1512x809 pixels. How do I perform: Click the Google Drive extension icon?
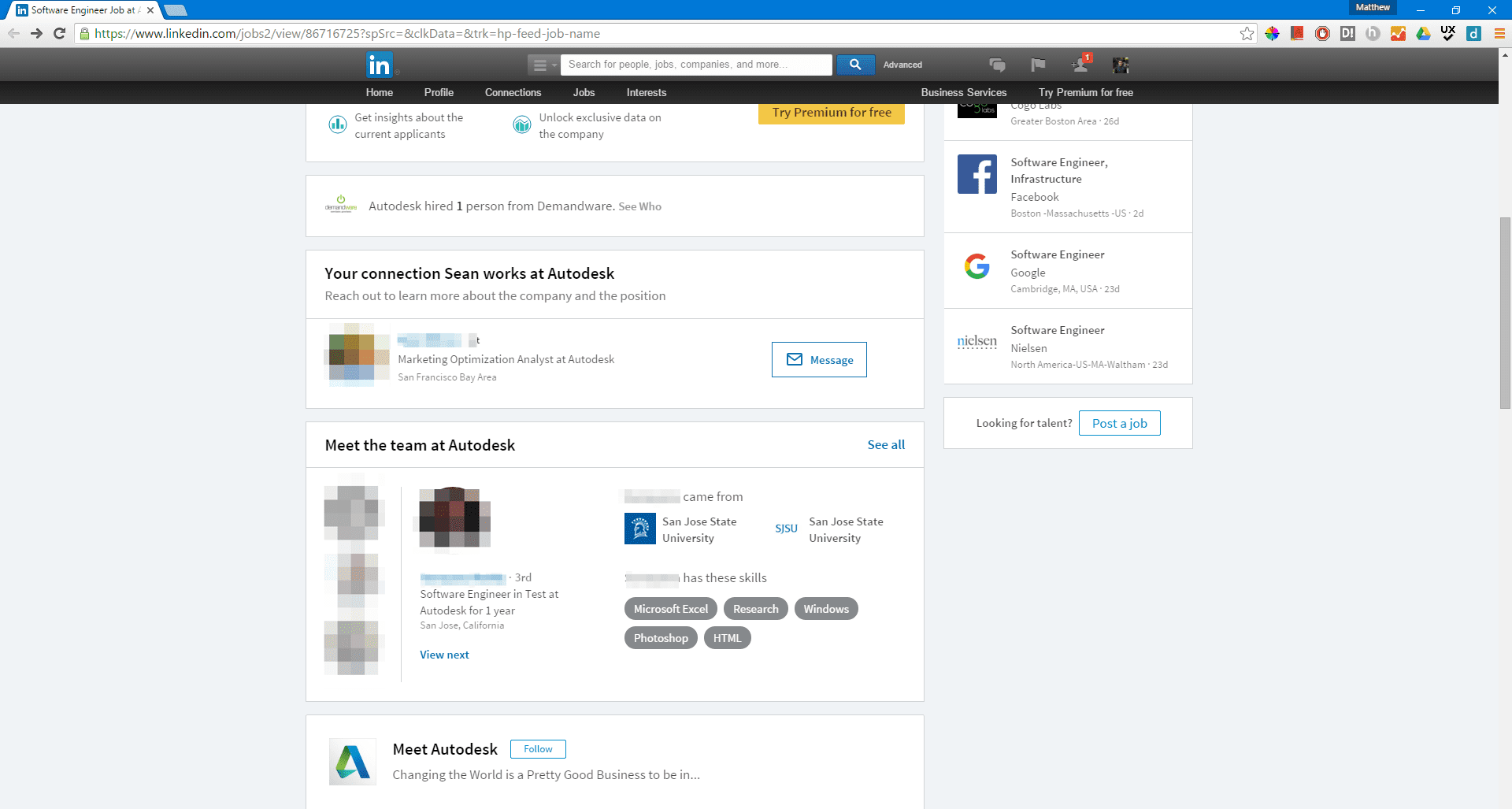pyautogui.click(x=1423, y=33)
